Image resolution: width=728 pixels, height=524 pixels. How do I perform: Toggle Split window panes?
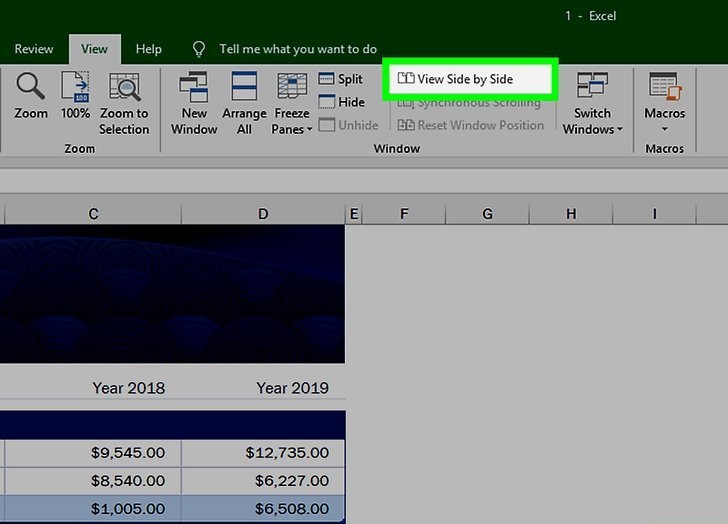340,79
